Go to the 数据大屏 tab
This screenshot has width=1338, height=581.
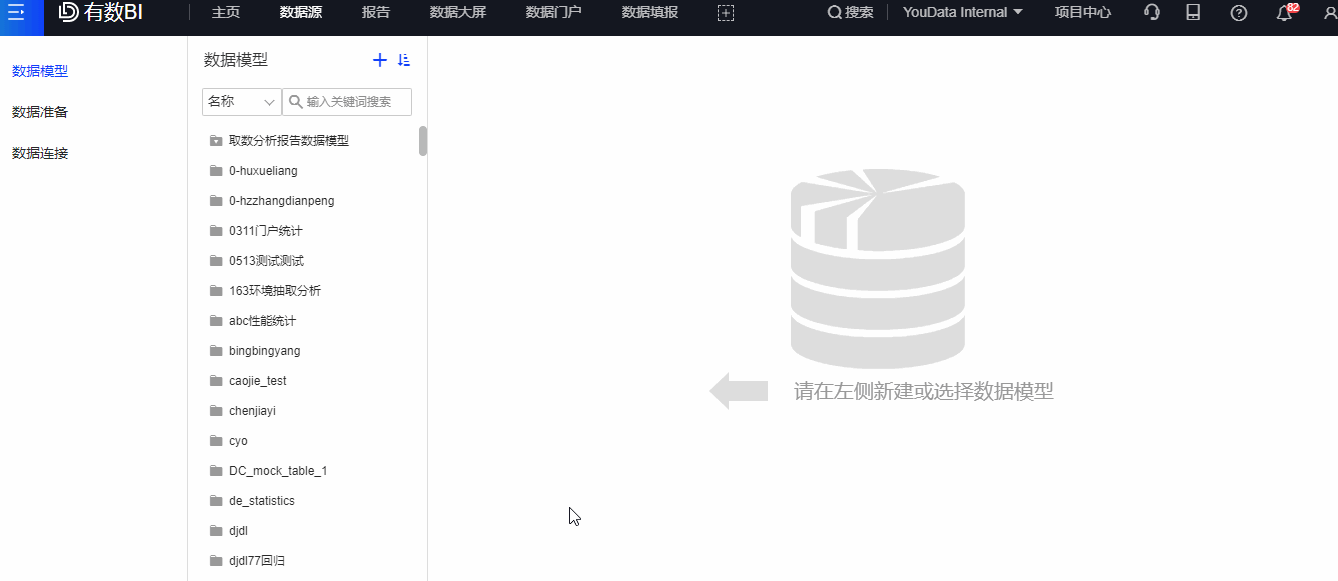point(458,12)
